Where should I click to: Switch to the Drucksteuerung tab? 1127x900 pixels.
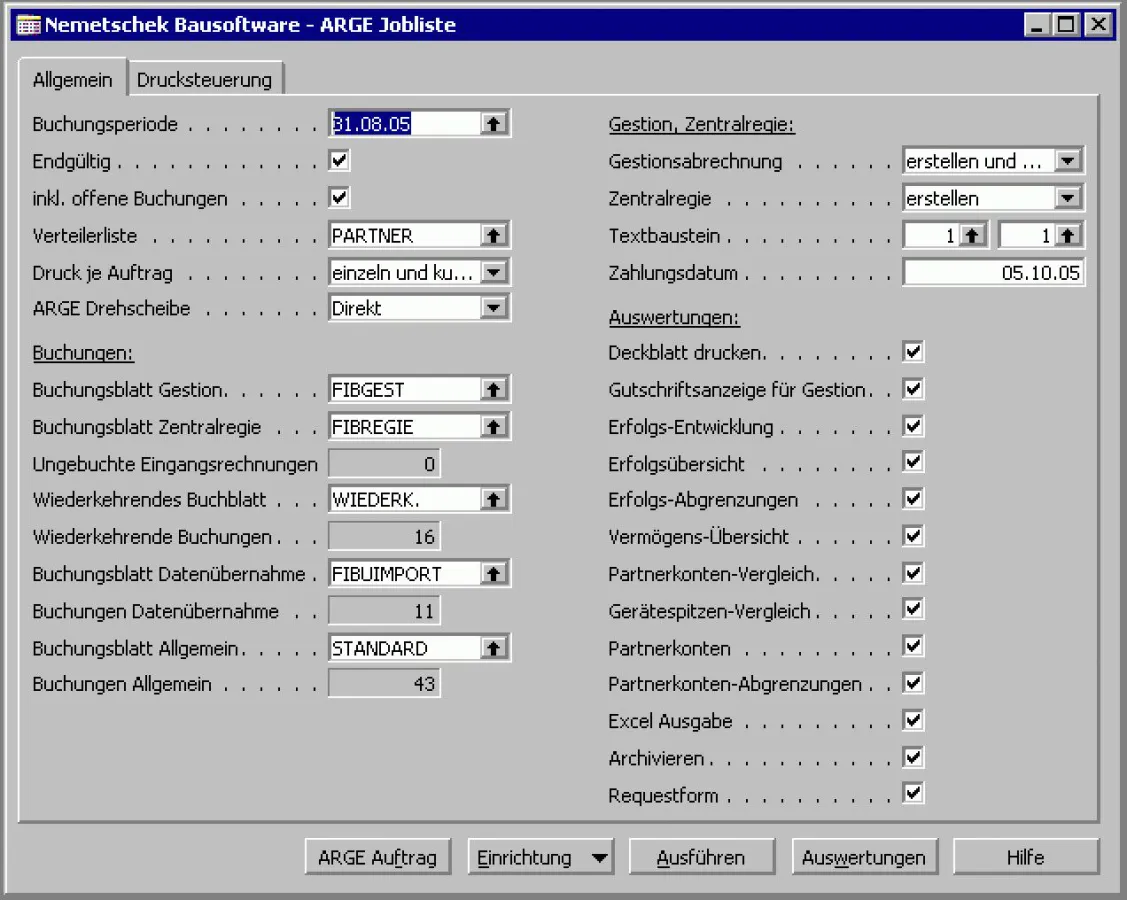click(207, 77)
